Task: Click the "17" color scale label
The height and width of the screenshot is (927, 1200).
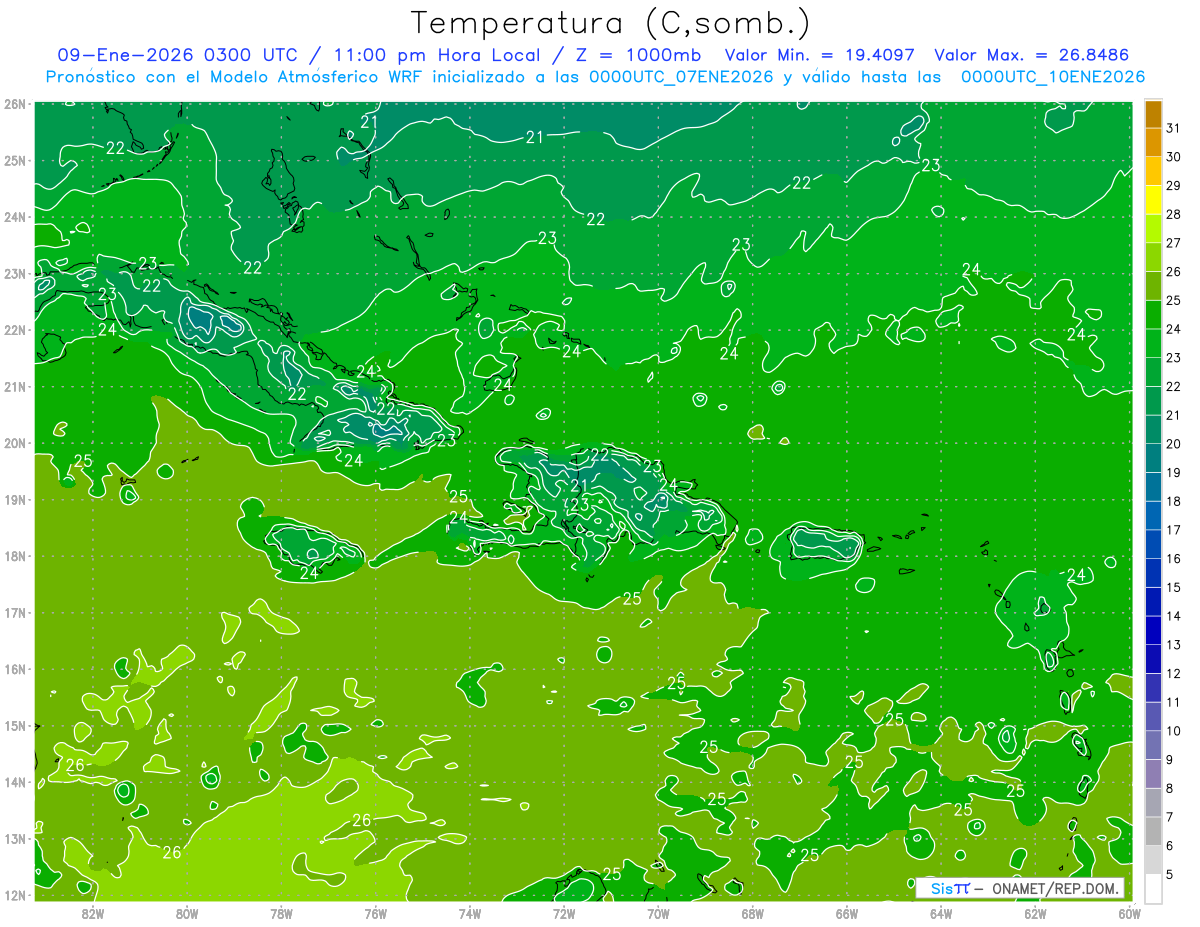Action: [x=1173, y=530]
